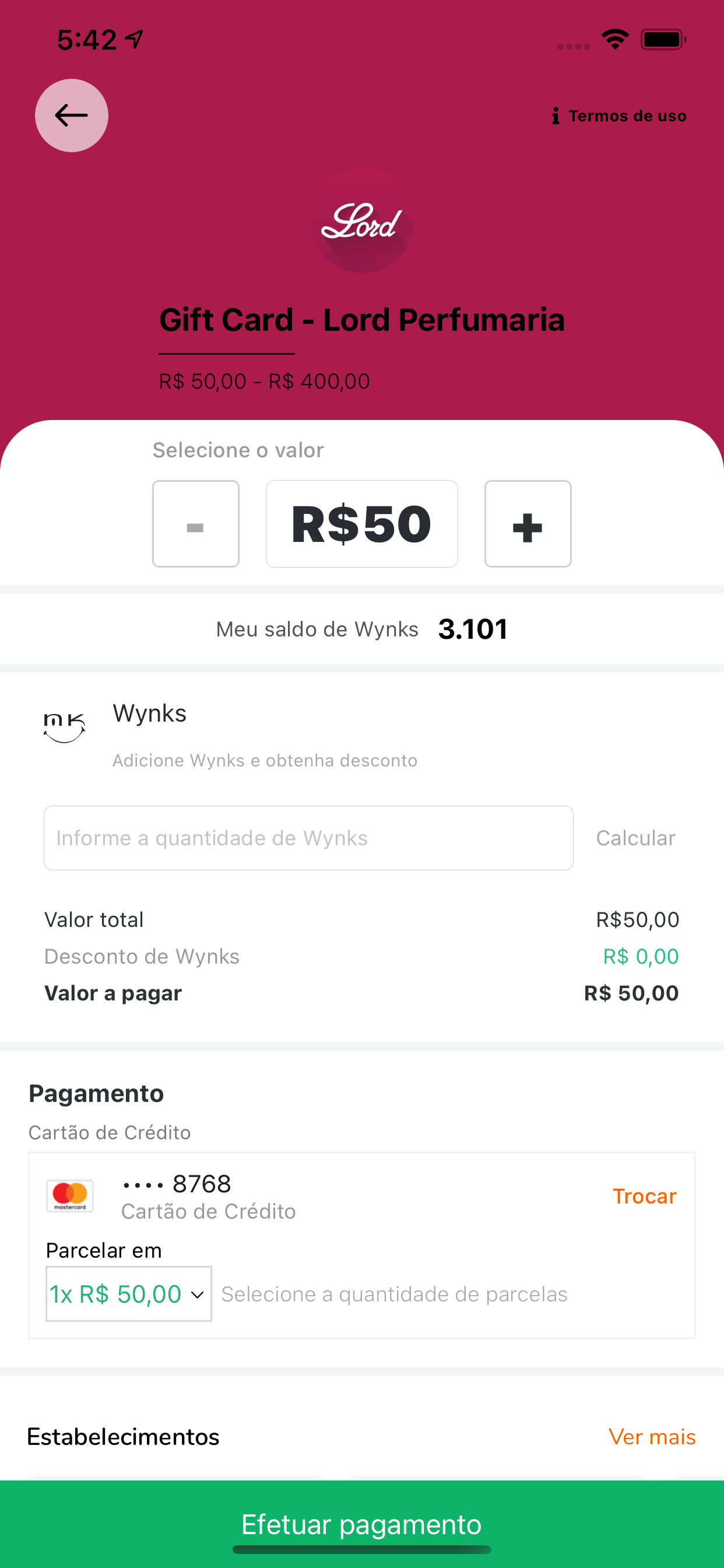Tap the Gift Card - Lord Perfumaria title
The image size is (724, 1568).
pyautogui.click(x=361, y=320)
